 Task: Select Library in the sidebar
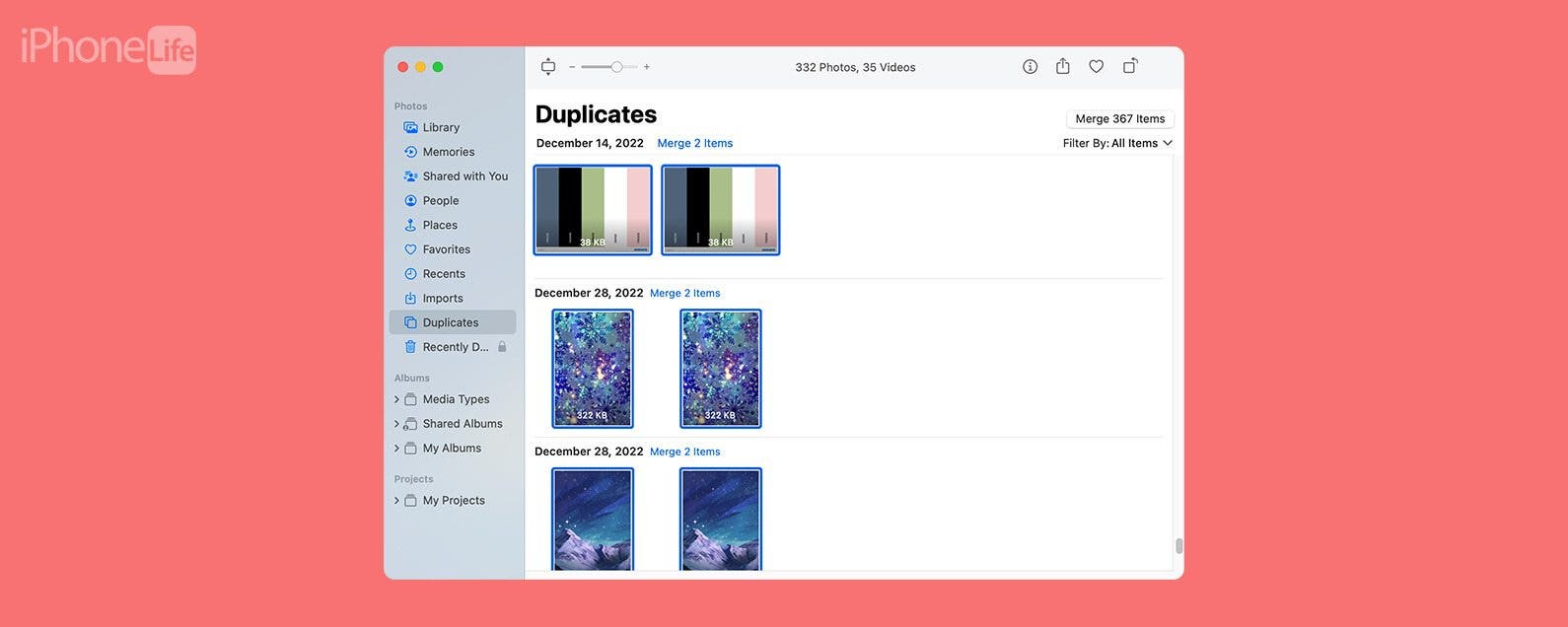(441, 127)
